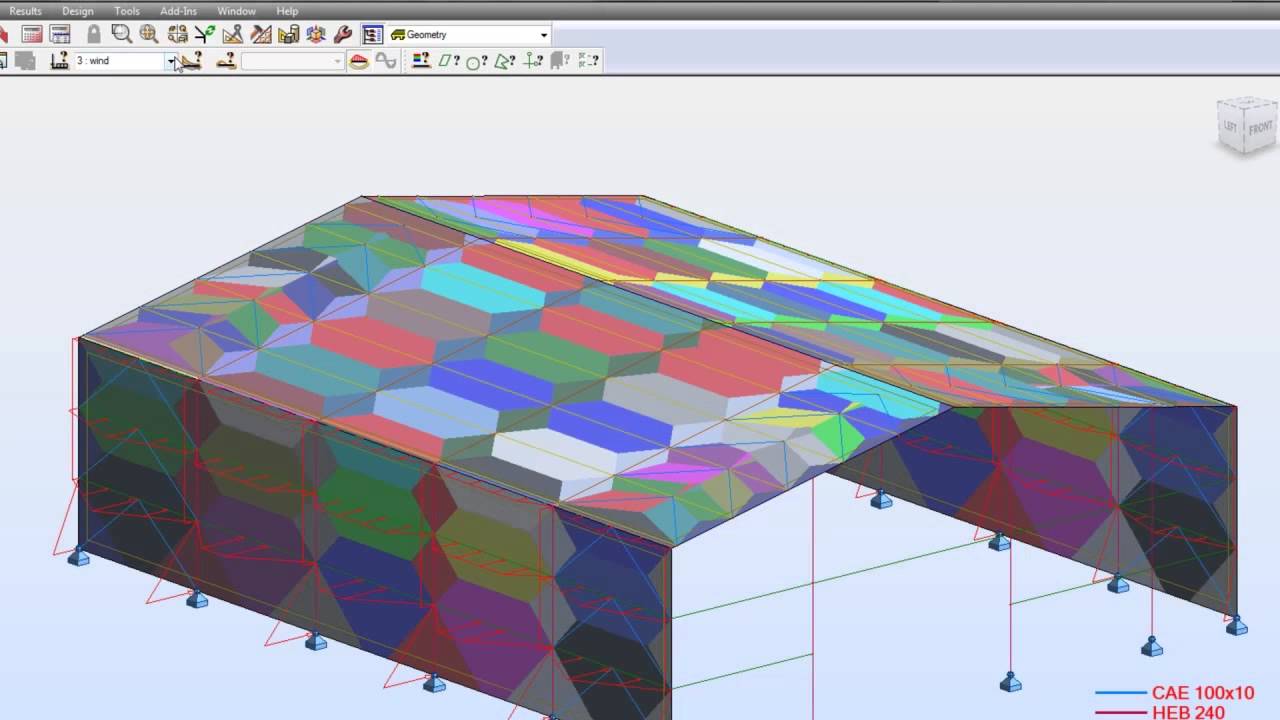Viewport: 1280px width, 720px height.
Task: Click the yellow building blocks icon
Action: (289, 35)
